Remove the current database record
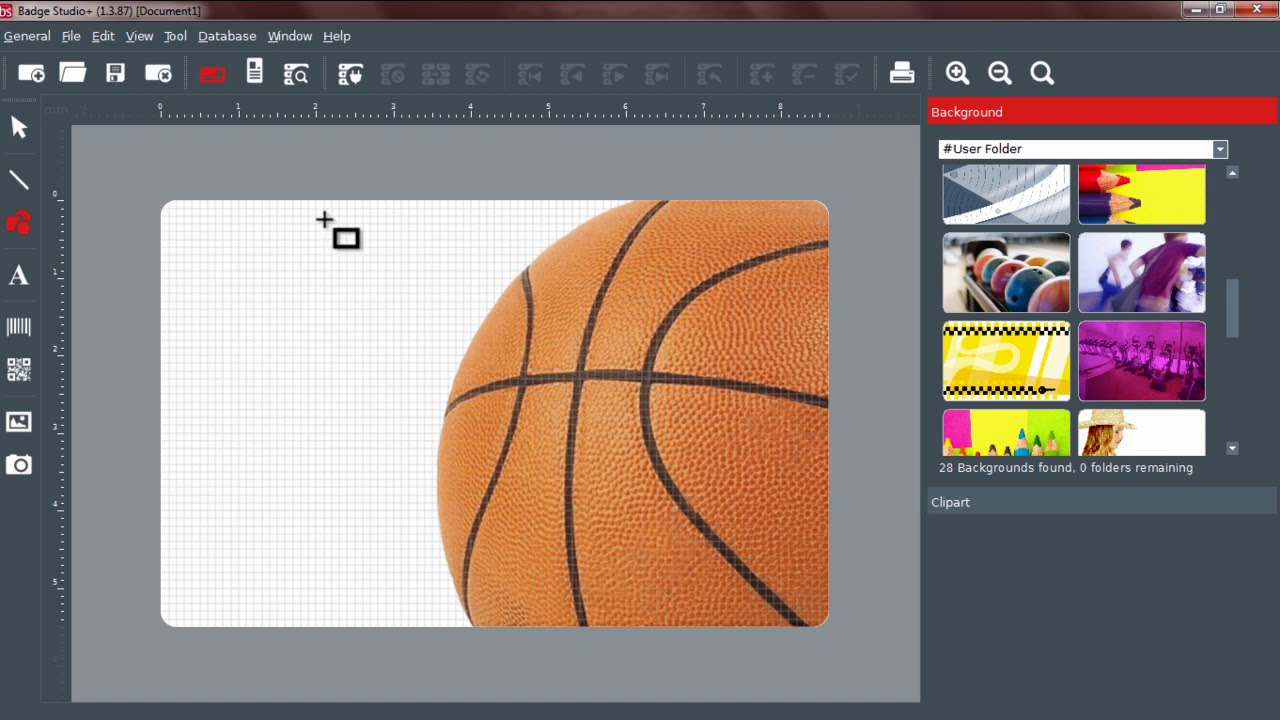 (804, 74)
